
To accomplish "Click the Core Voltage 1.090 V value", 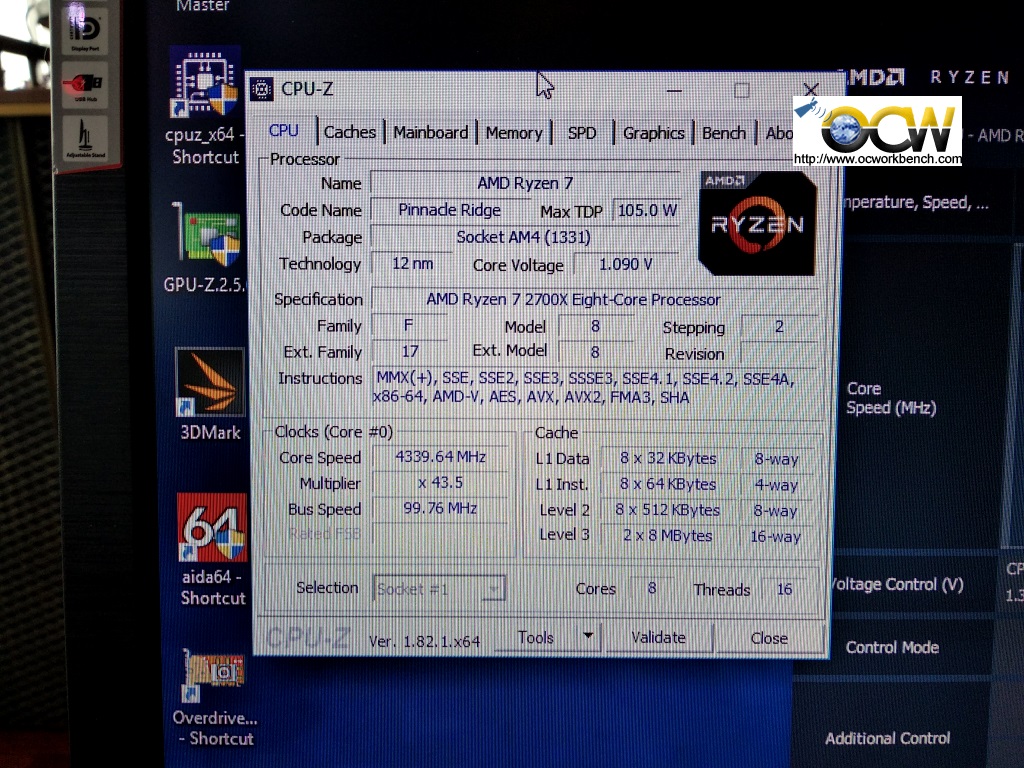I will tap(626, 264).
